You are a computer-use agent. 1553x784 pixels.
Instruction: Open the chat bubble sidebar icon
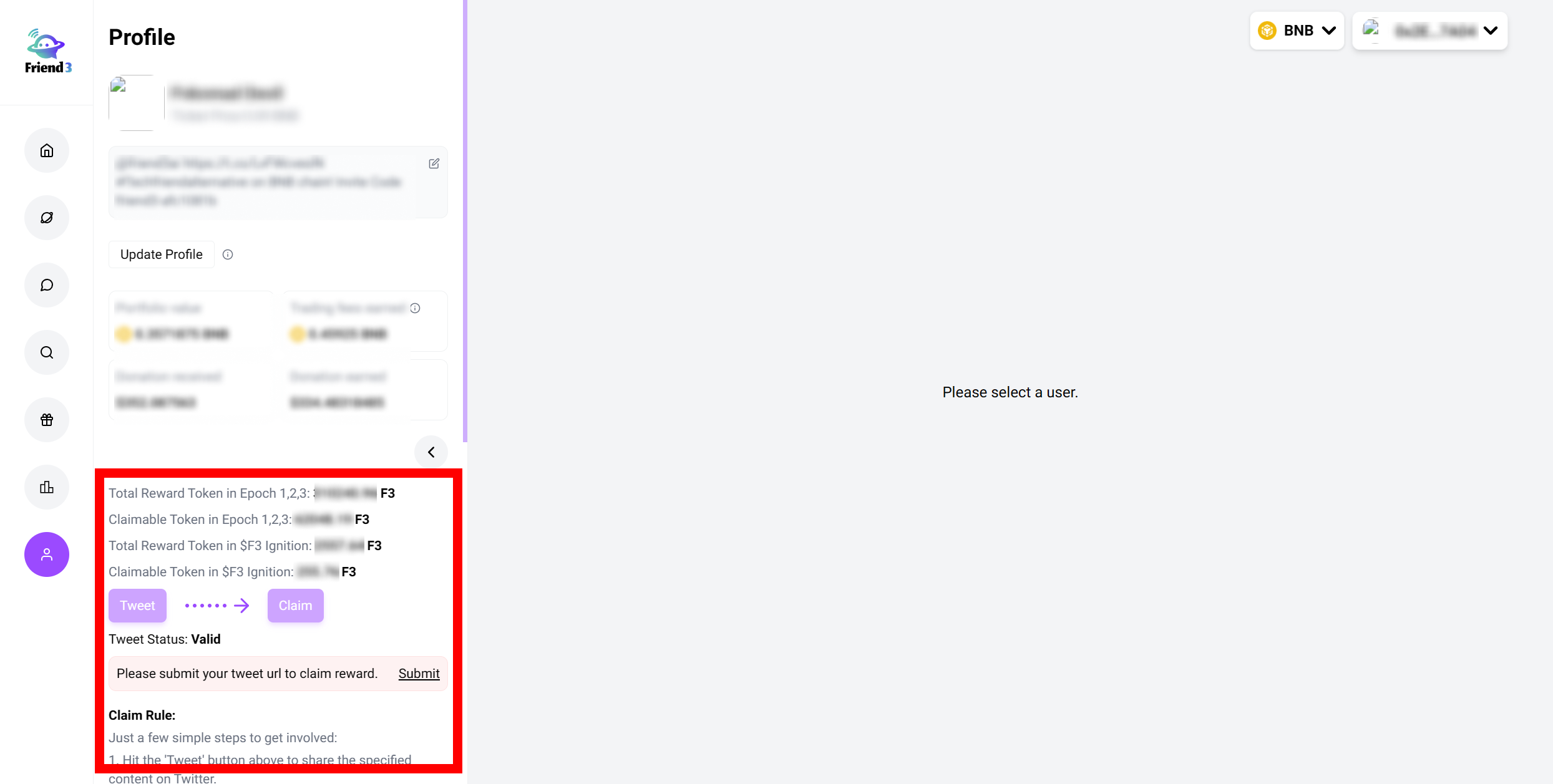(x=47, y=285)
